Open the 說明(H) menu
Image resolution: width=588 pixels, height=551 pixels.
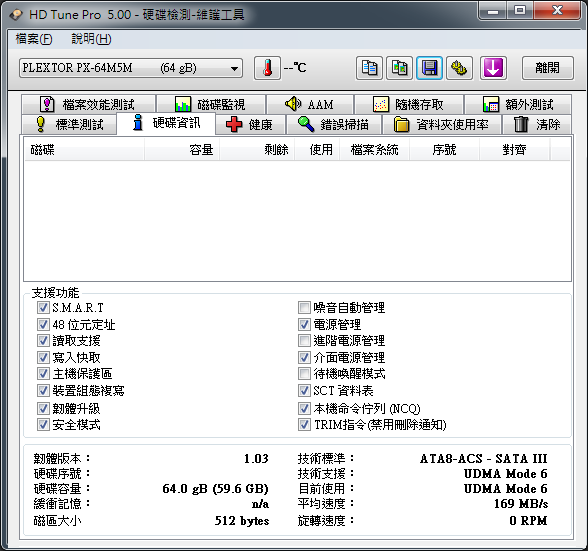[91, 39]
